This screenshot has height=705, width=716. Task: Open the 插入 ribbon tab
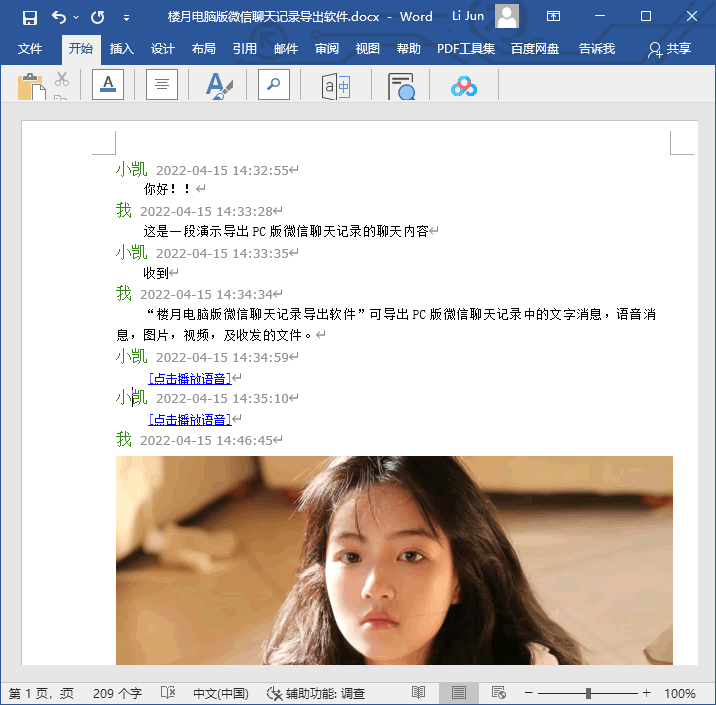click(121, 48)
